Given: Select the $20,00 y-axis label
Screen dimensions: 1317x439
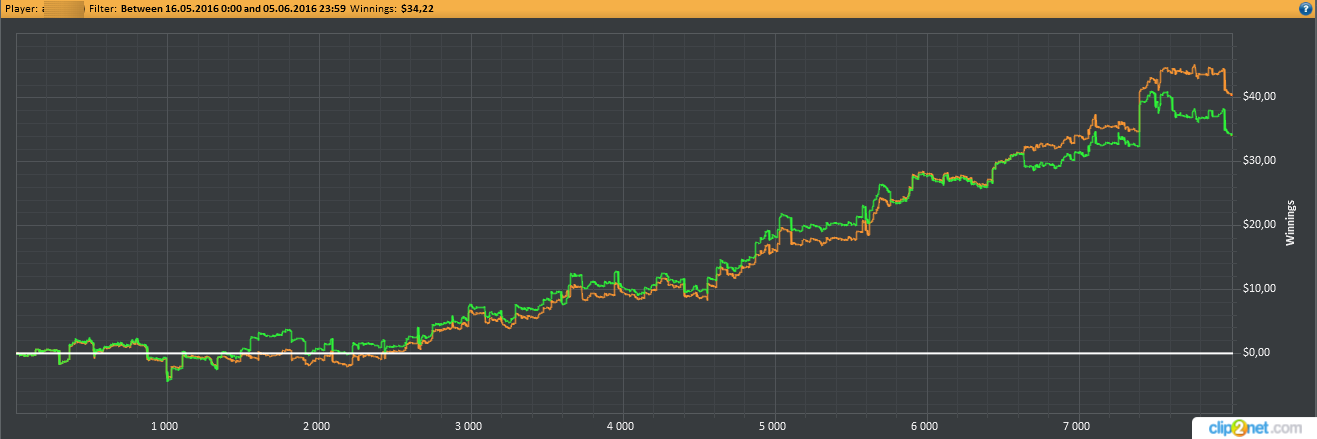Looking at the screenshot, I should coord(1257,224).
